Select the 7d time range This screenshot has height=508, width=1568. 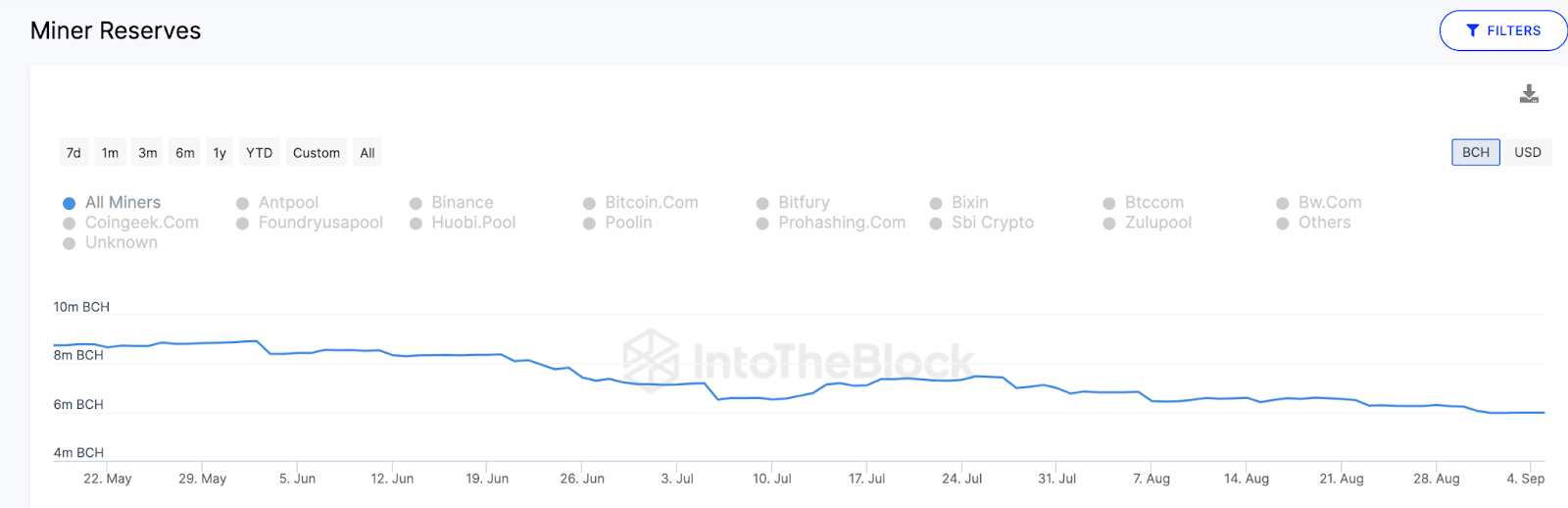[x=73, y=153]
